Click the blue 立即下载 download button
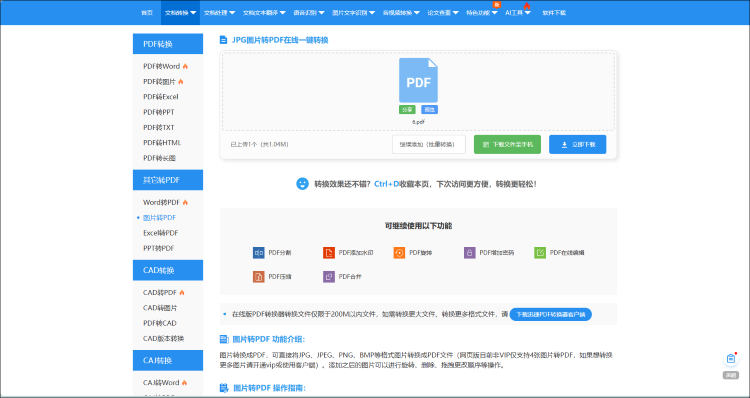This screenshot has height=398, width=750. [577, 144]
